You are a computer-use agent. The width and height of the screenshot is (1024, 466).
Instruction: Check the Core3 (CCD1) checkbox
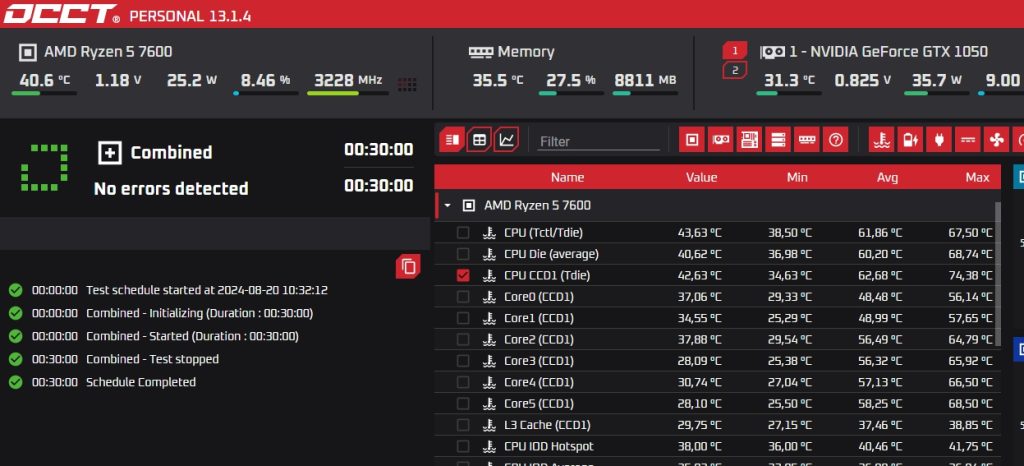click(x=463, y=361)
